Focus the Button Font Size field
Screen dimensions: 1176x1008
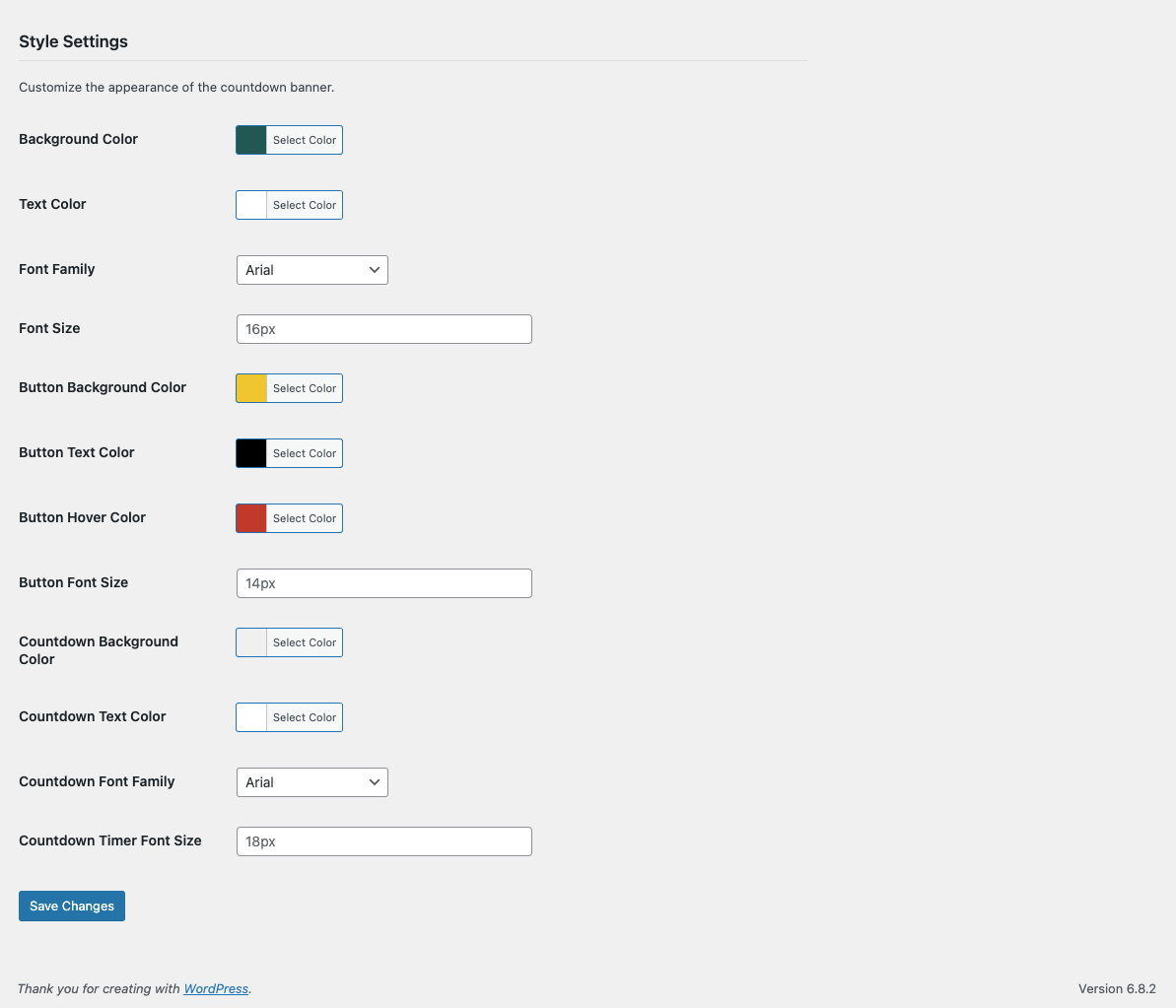click(x=383, y=583)
